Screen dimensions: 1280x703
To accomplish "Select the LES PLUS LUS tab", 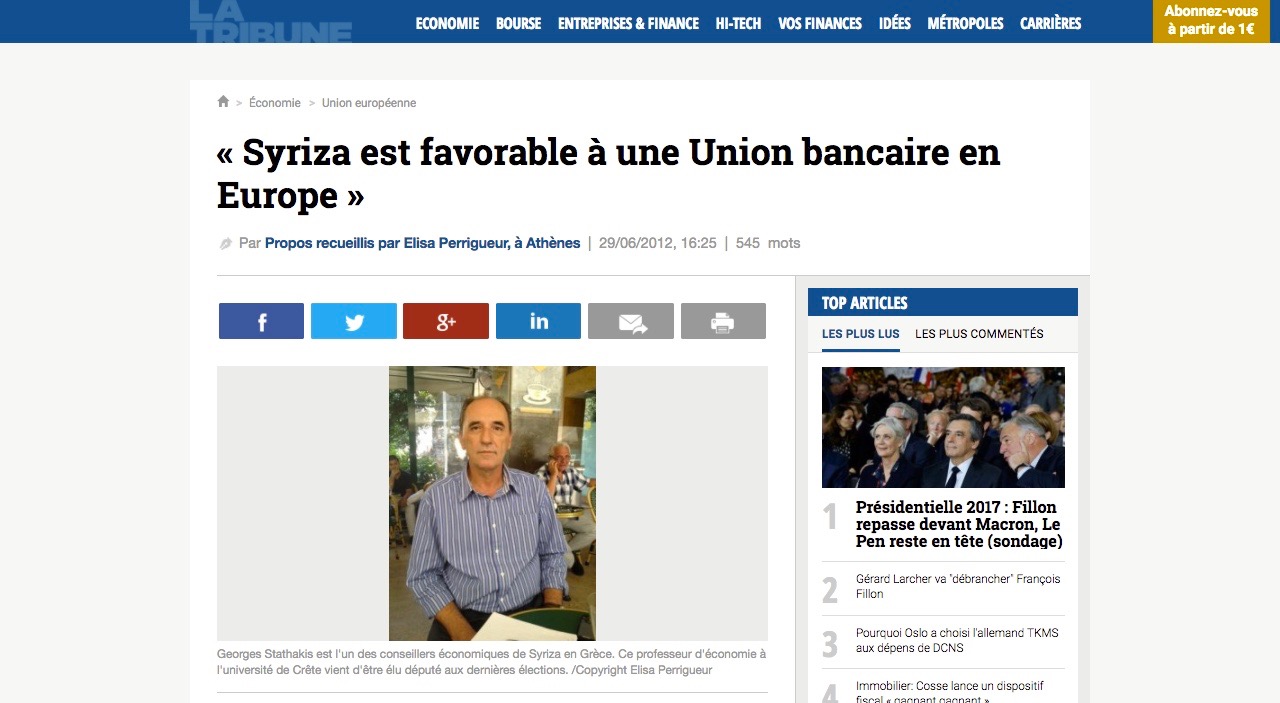I will coord(861,334).
